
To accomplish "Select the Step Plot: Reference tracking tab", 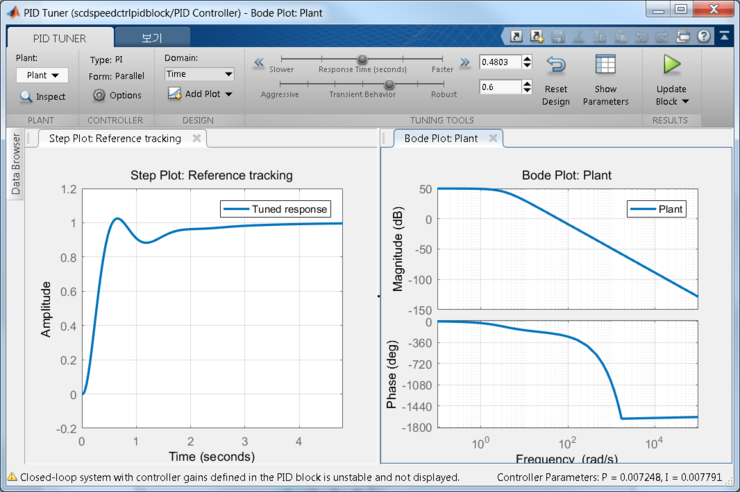I will pyautogui.click(x=115, y=139).
